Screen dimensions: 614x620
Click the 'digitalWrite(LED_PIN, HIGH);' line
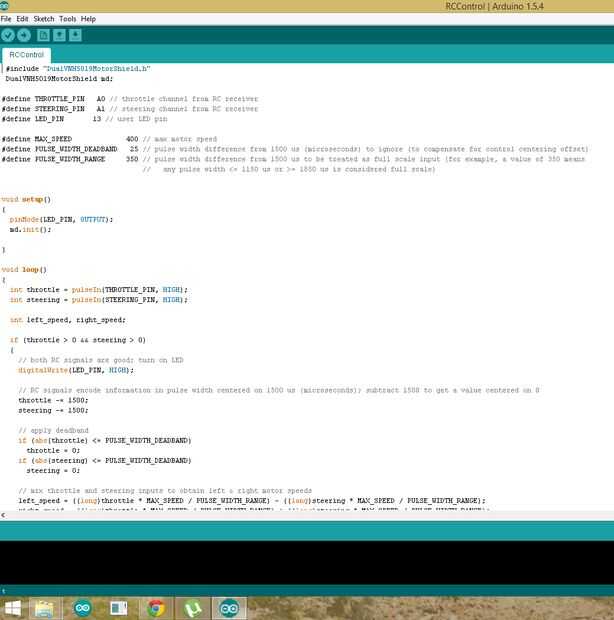tap(76, 370)
